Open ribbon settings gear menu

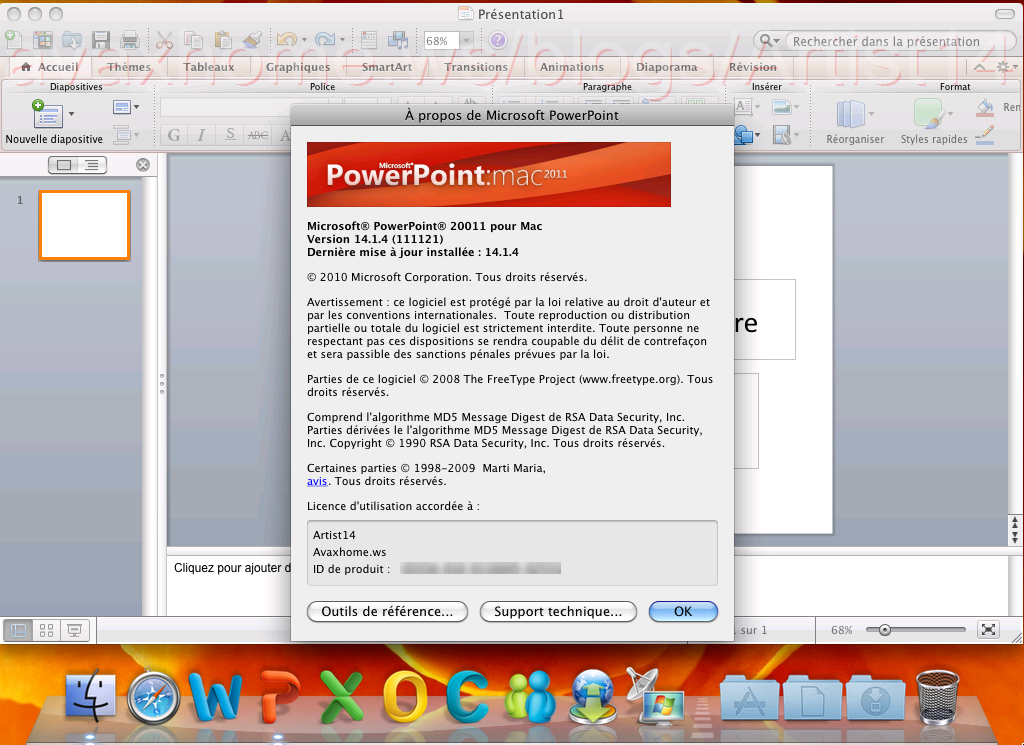point(1006,67)
